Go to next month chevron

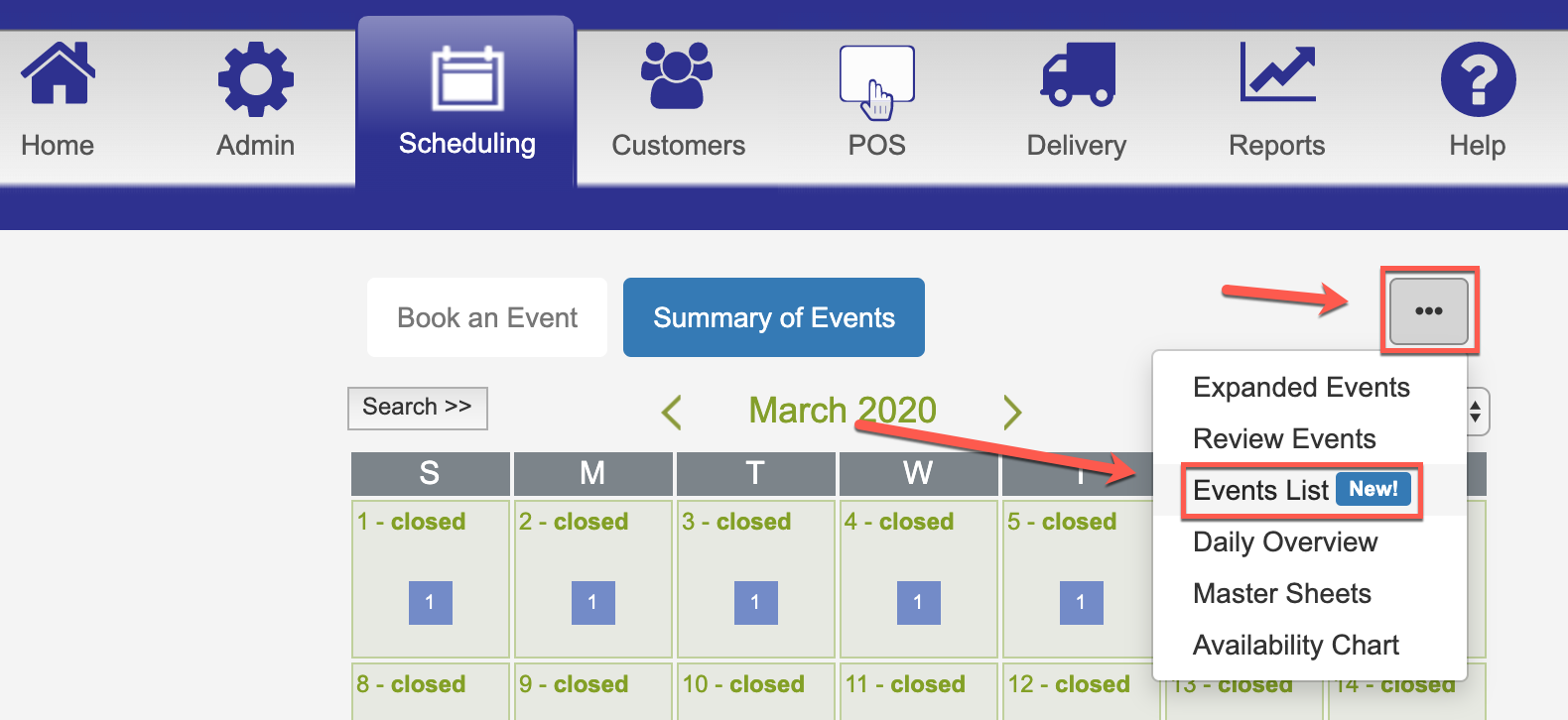pos(1012,412)
